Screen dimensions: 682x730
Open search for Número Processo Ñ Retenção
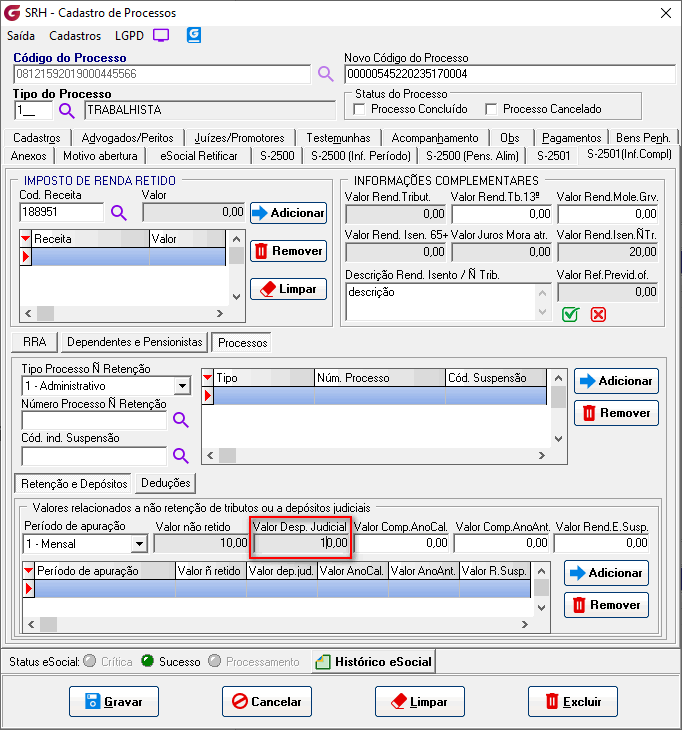coord(181,420)
